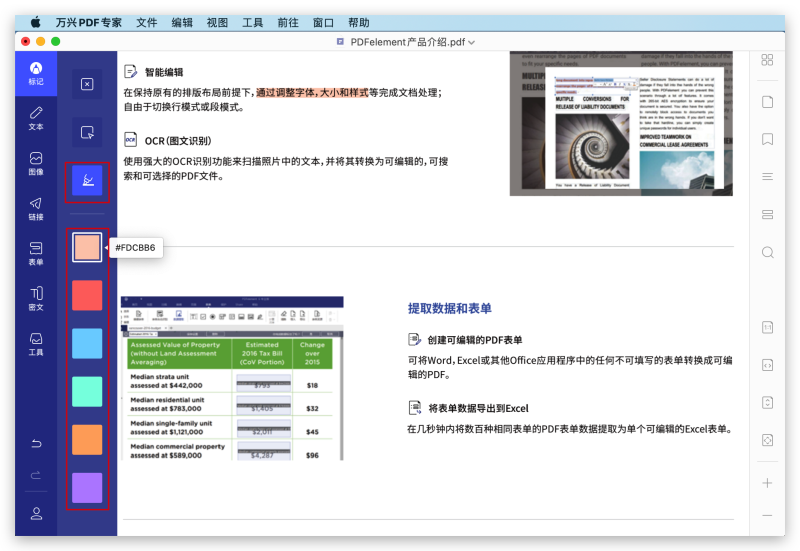800x551 pixels.
Task: Click the OCR icon beside OCR heading
Action: coord(131,140)
